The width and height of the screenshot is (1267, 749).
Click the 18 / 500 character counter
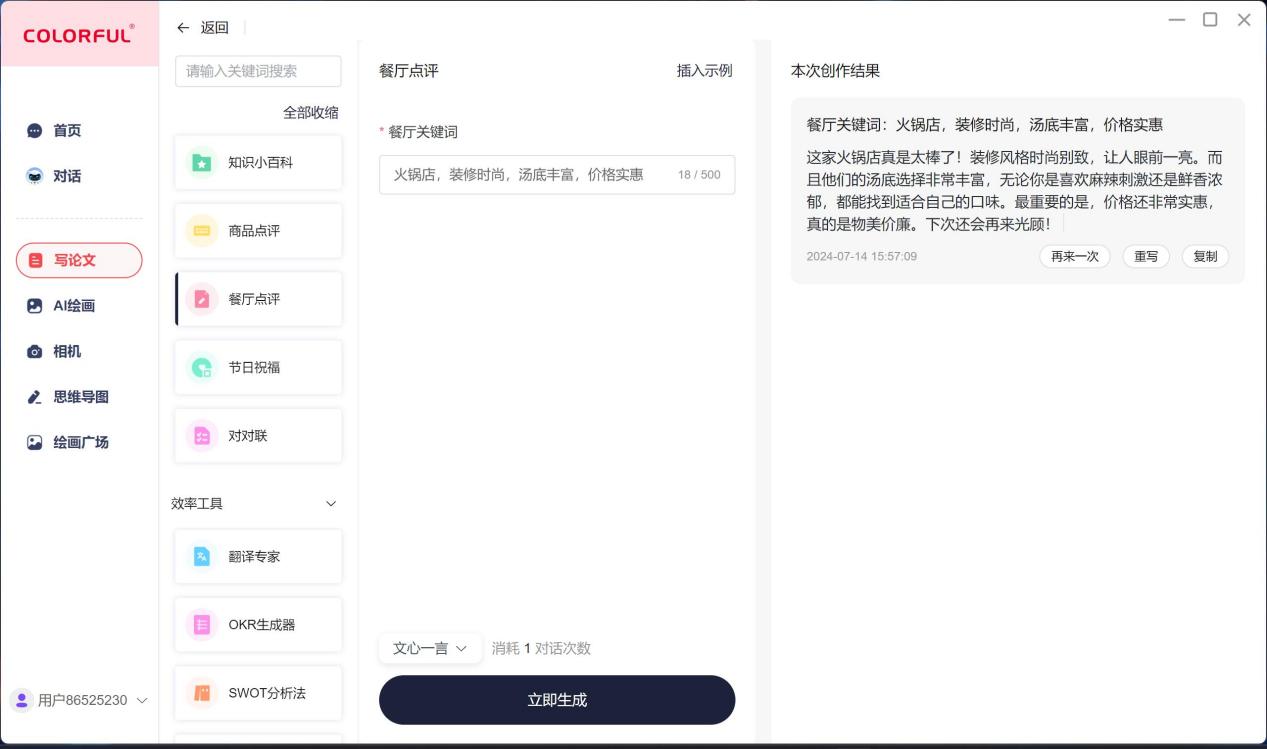[699, 175]
